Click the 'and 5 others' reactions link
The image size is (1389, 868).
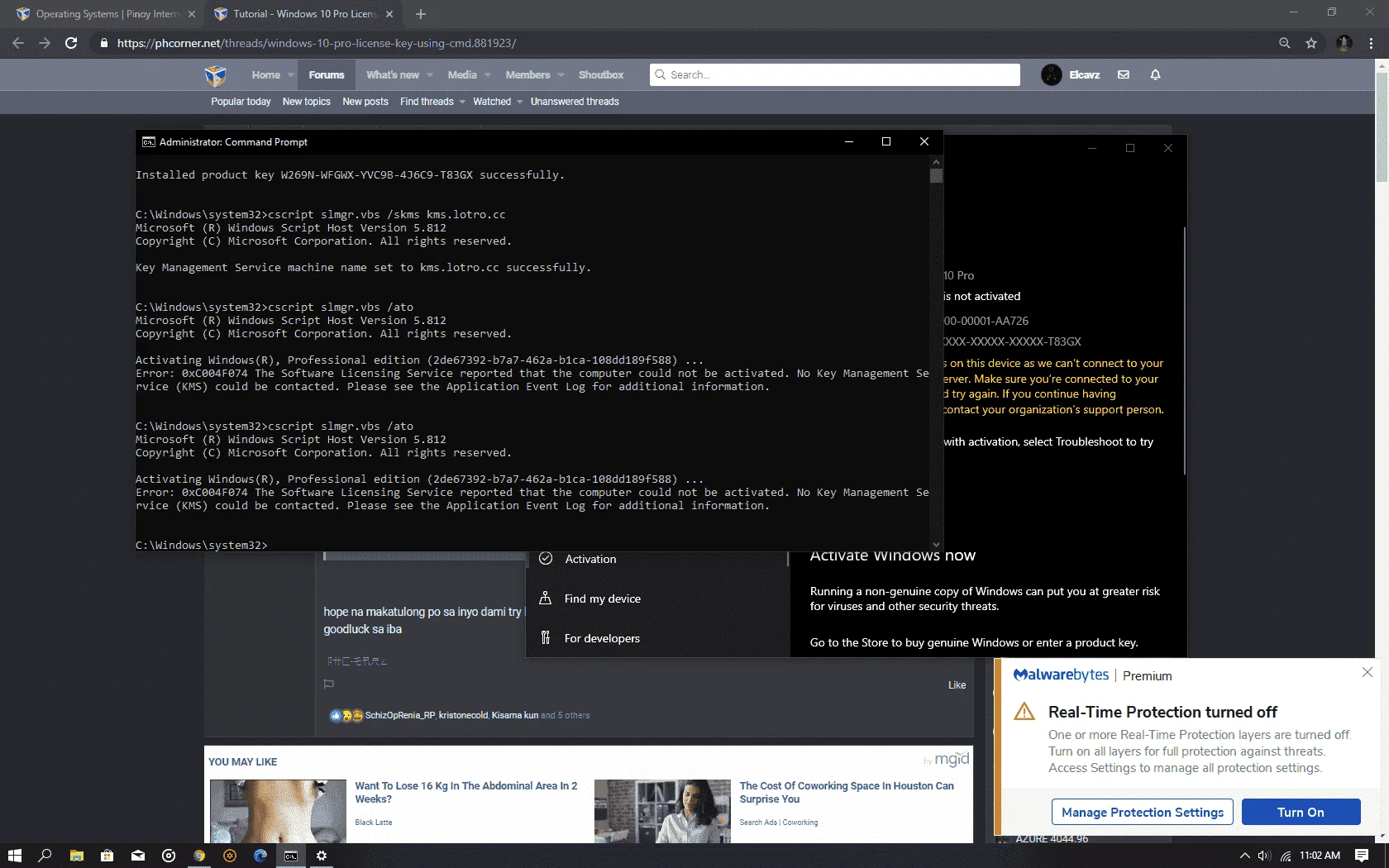point(566,715)
